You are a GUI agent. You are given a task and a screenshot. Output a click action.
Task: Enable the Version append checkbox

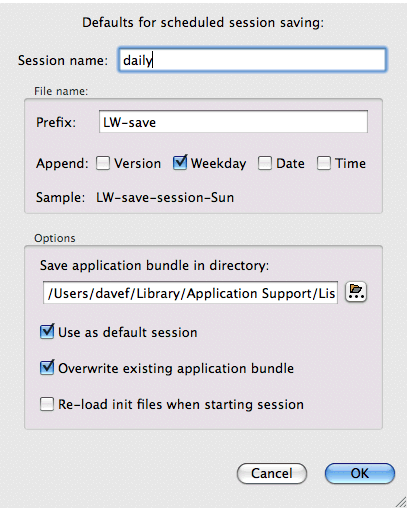103,163
